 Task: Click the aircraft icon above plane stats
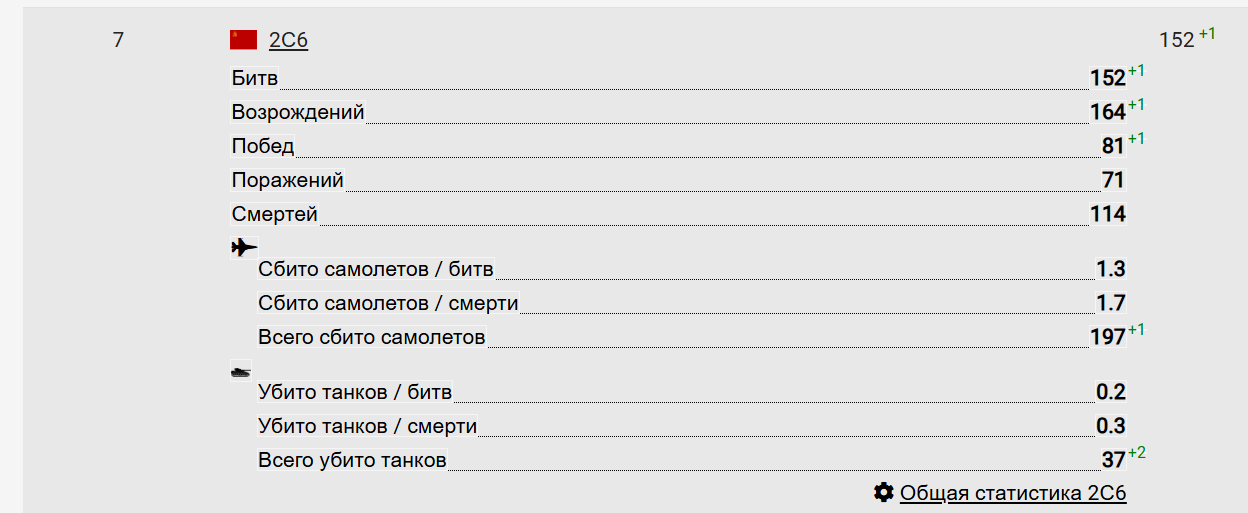[x=244, y=246]
